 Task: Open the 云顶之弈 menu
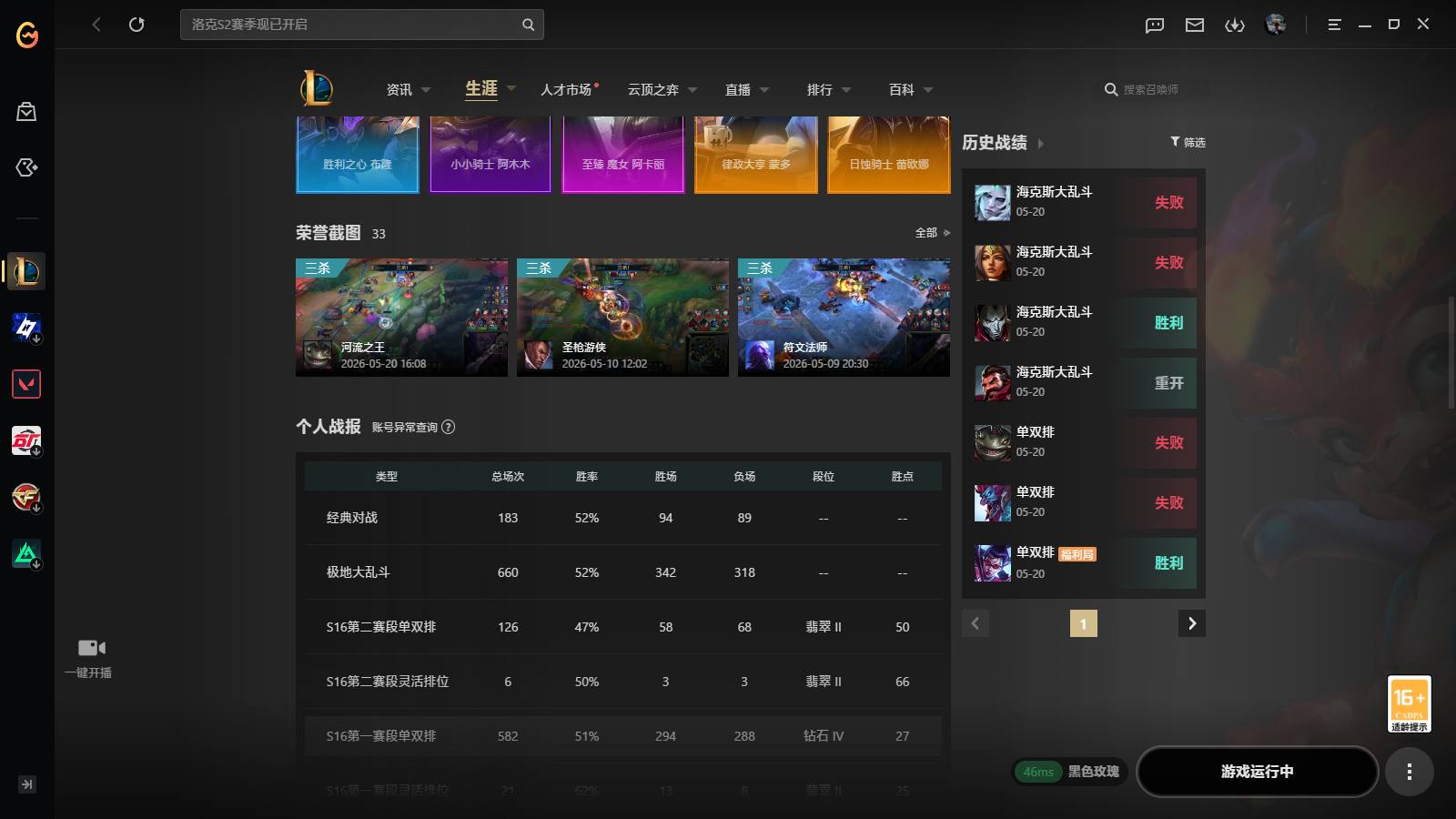(653, 90)
